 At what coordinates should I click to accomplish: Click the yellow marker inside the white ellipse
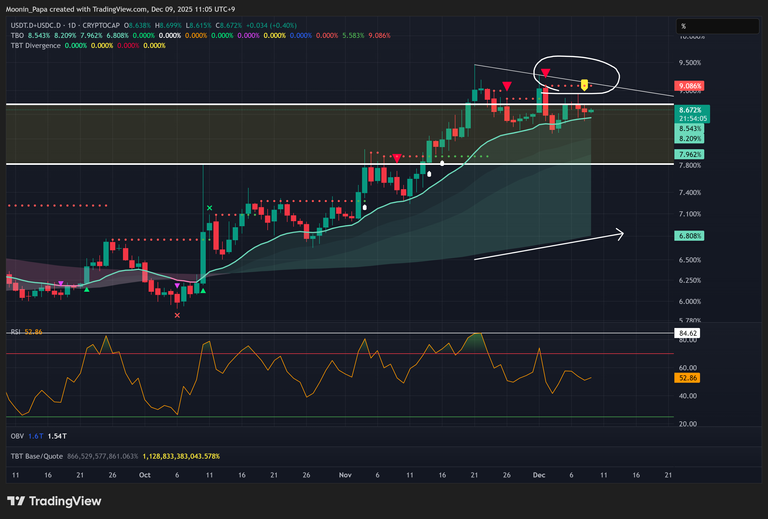[585, 85]
